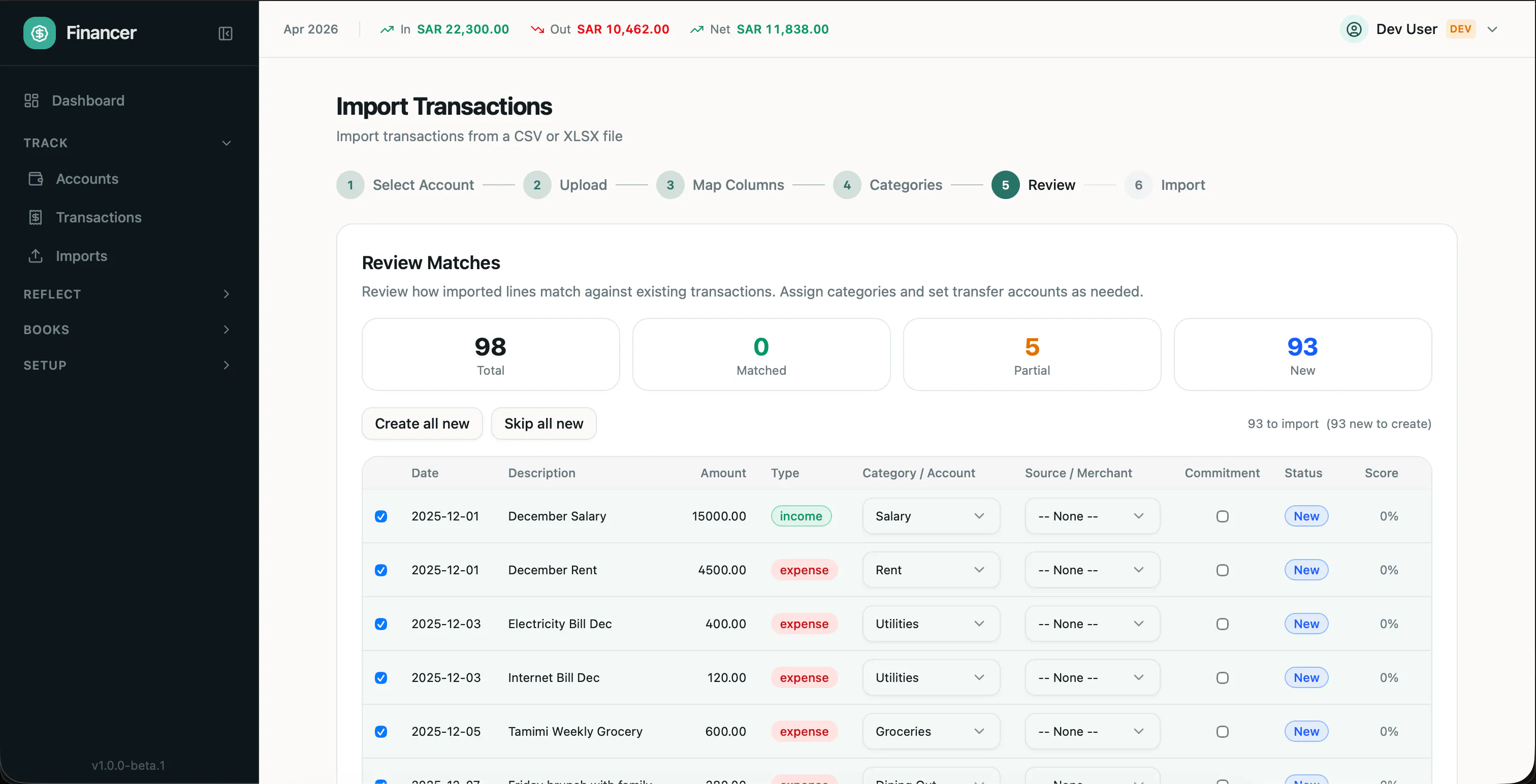This screenshot has width=1536, height=784.
Task: Tick Commitment checkbox for December Salary
Action: 1223,516
